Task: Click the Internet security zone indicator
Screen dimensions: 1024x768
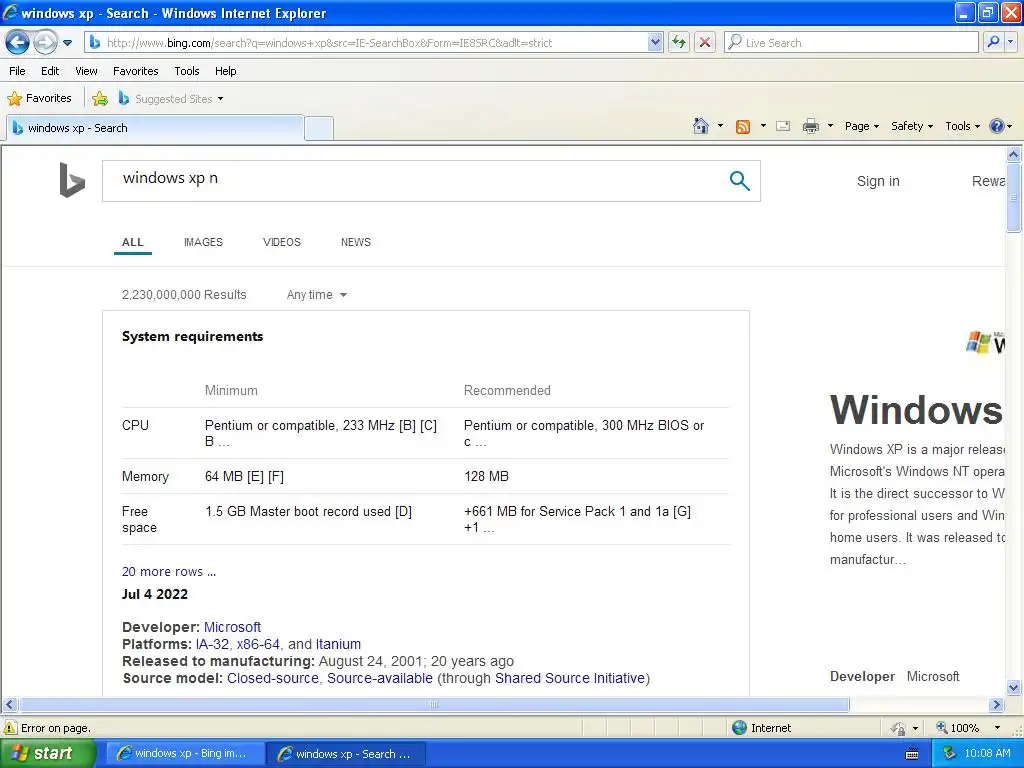Action: coord(761,728)
